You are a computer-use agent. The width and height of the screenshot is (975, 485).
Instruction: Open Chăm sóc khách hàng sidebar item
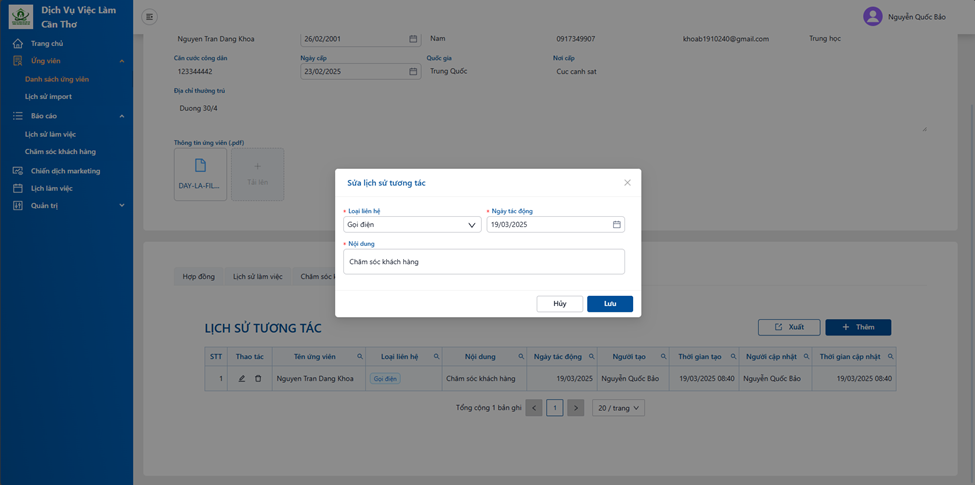pos(60,152)
